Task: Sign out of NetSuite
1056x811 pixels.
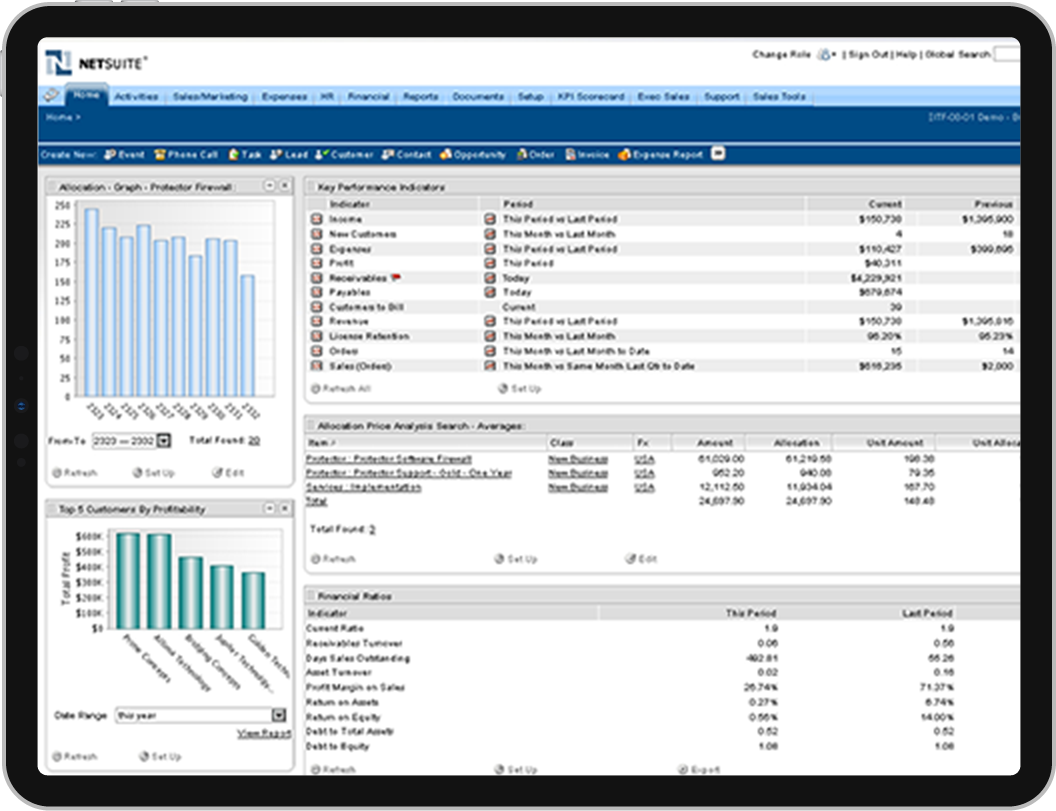Action: pos(868,55)
